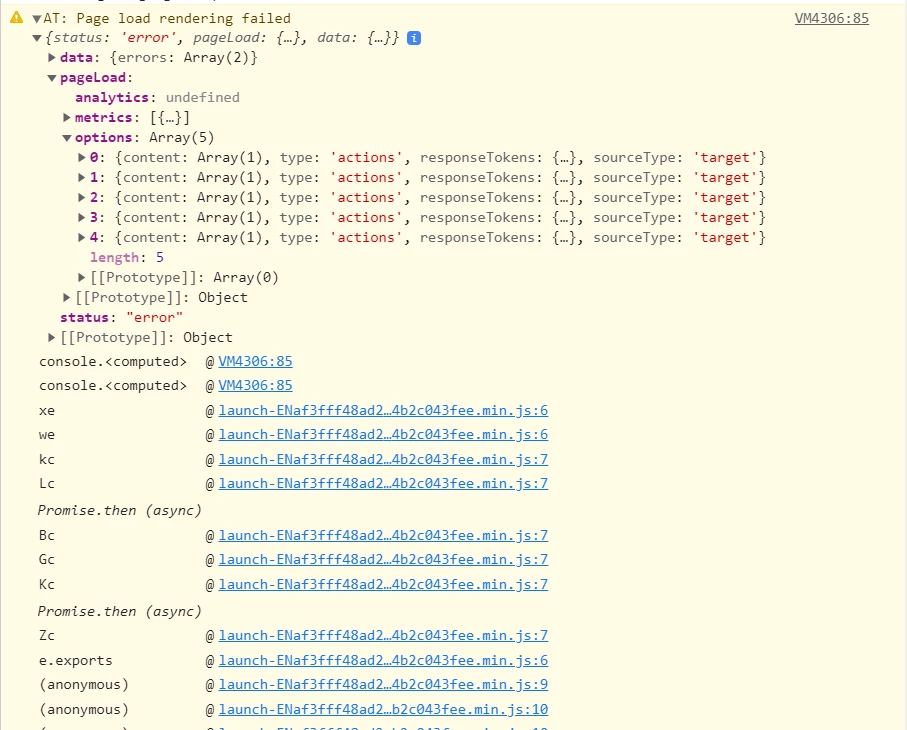Open the Bc stack frame launch link
Viewport: 907px width, 730px height.
click(x=383, y=536)
